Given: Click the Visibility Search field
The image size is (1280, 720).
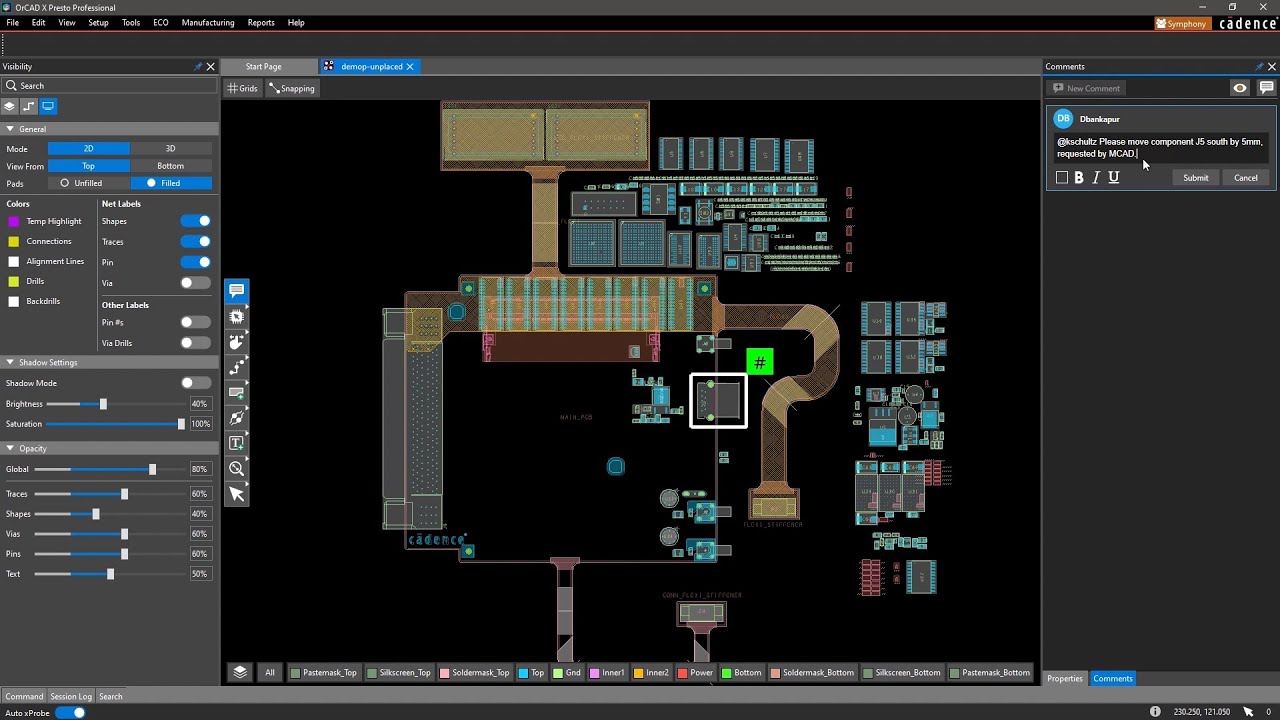Looking at the screenshot, I should point(108,86).
